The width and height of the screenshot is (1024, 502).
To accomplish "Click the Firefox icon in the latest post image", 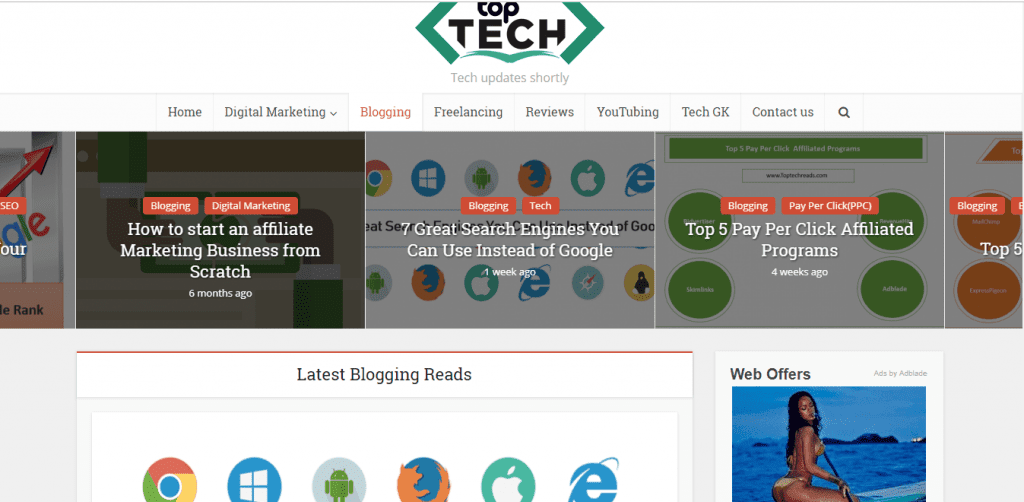I will click(x=423, y=480).
